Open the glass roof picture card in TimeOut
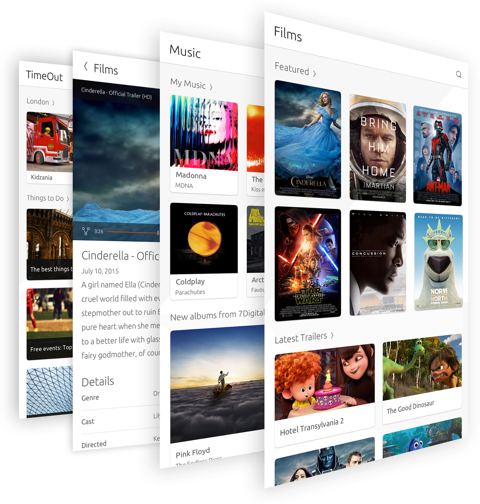 [x=49, y=392]
